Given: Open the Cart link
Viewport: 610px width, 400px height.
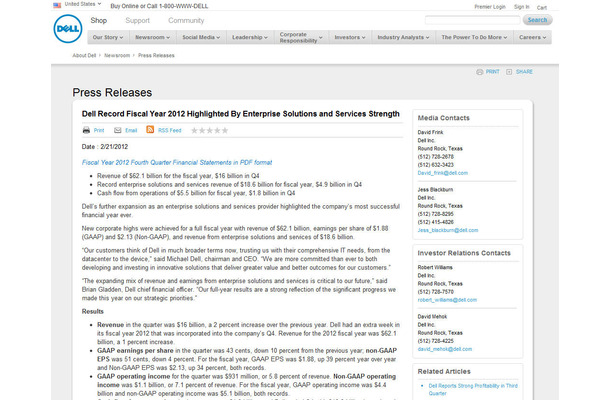Looking at the screenshot, I should (x=542, y=7).
